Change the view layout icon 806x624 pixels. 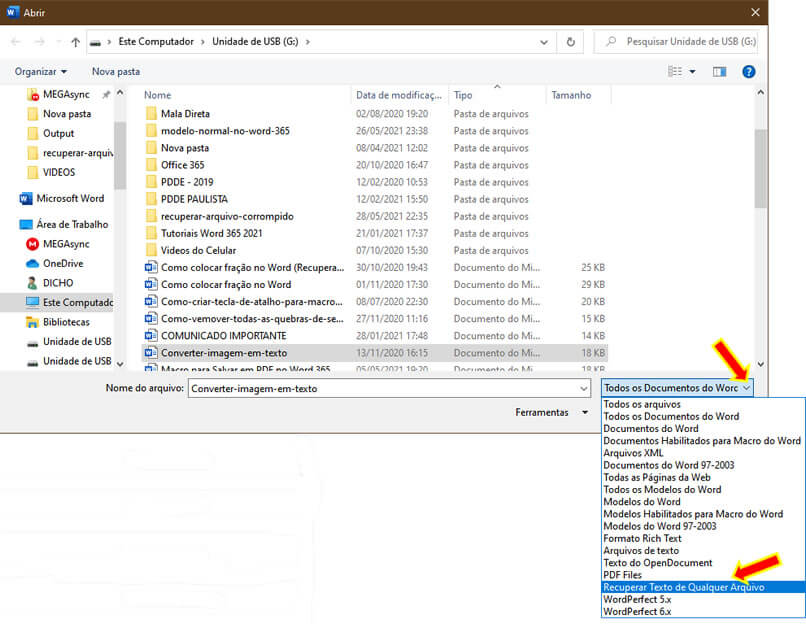coord(675,71)
